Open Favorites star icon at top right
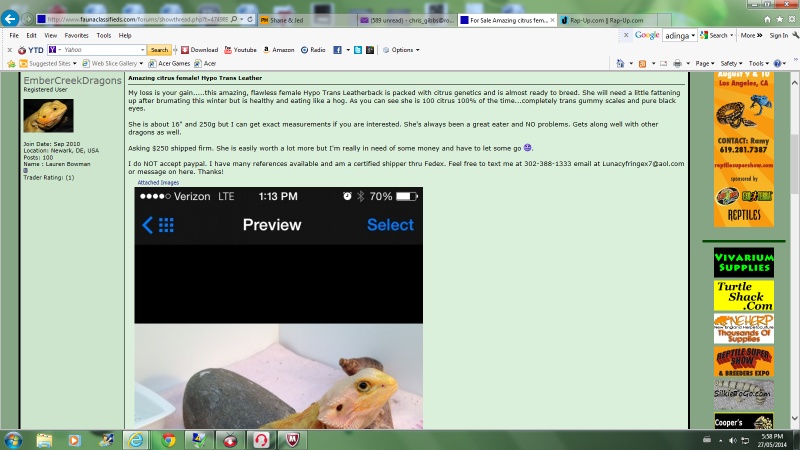 coord(780,19)
